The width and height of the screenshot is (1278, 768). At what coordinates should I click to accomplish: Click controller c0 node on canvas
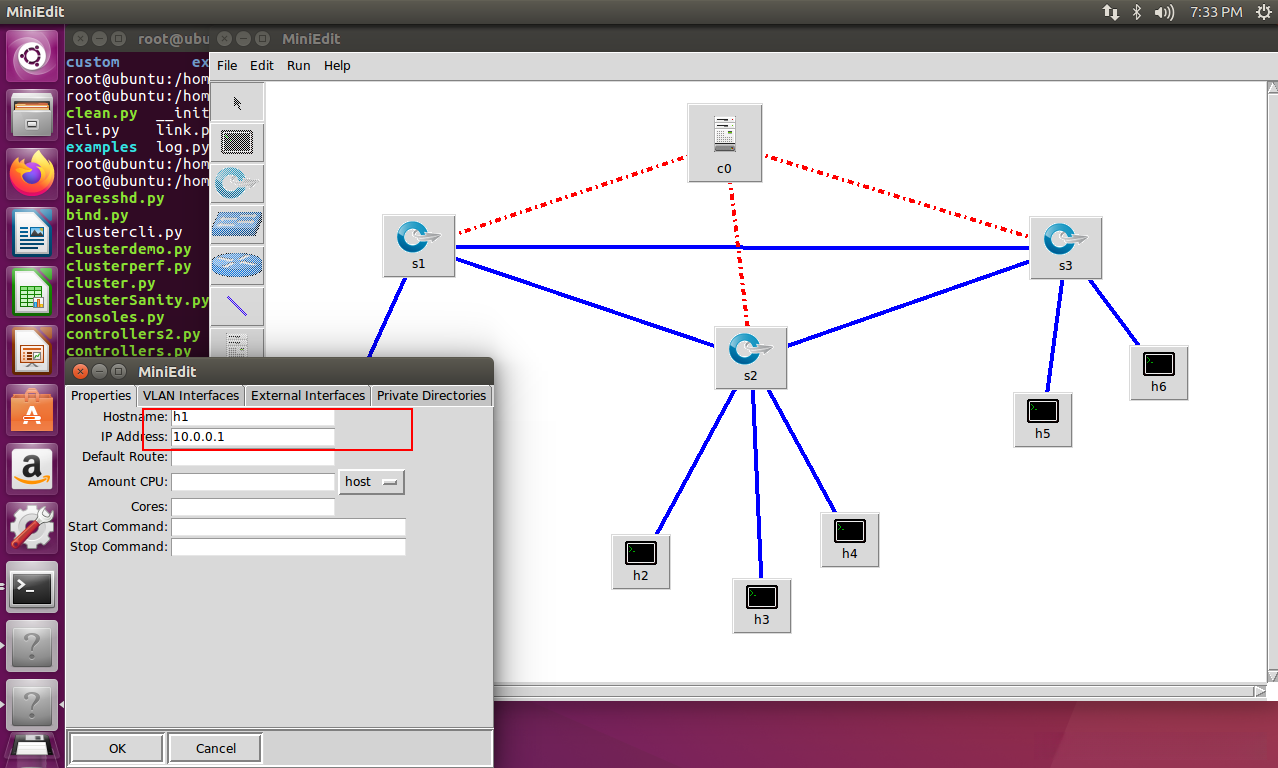[x=725, y=143]
